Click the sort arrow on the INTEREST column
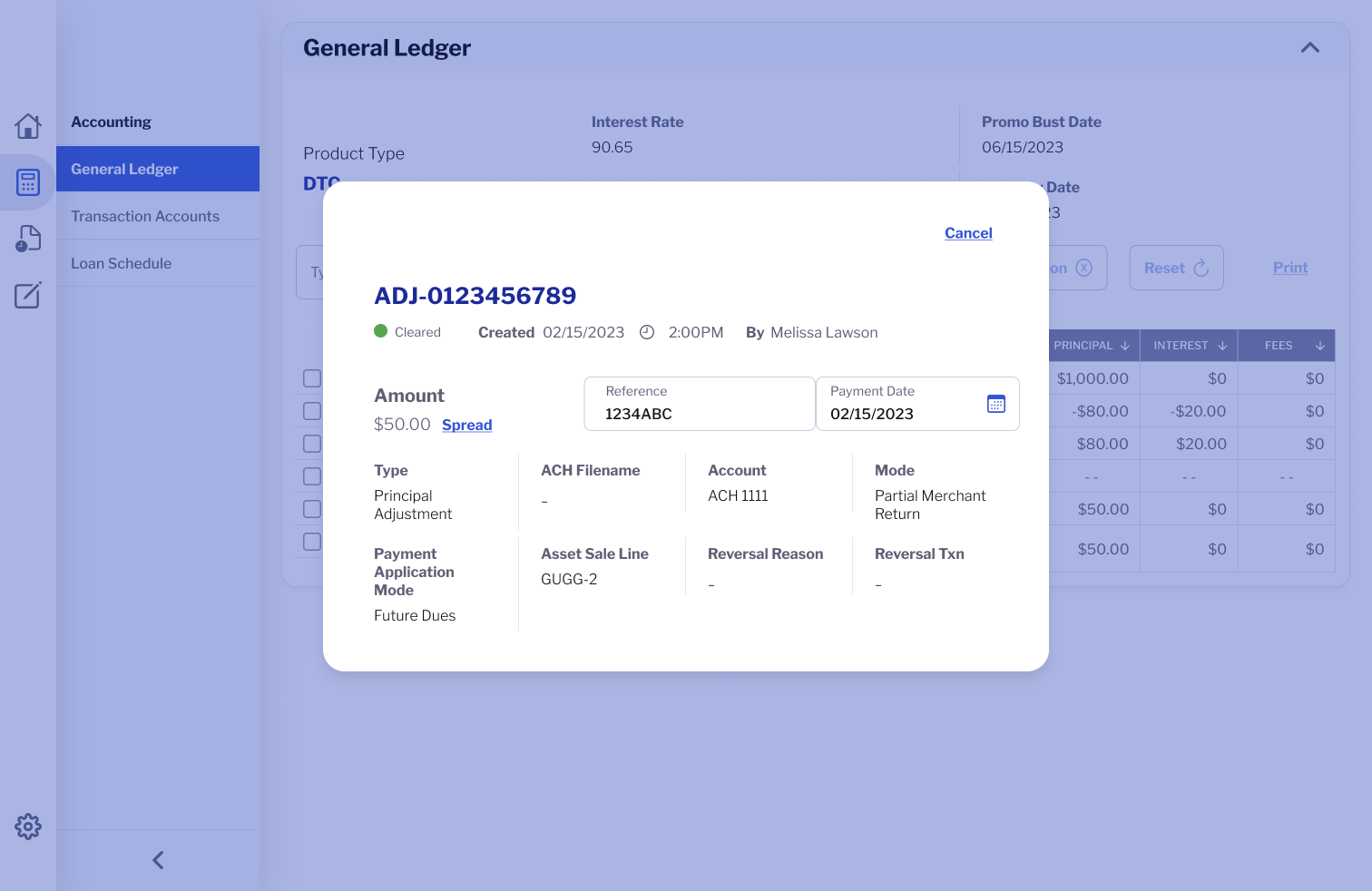Image resolution: width=1372 pixels, height=891 pixels. (1220, 345)
